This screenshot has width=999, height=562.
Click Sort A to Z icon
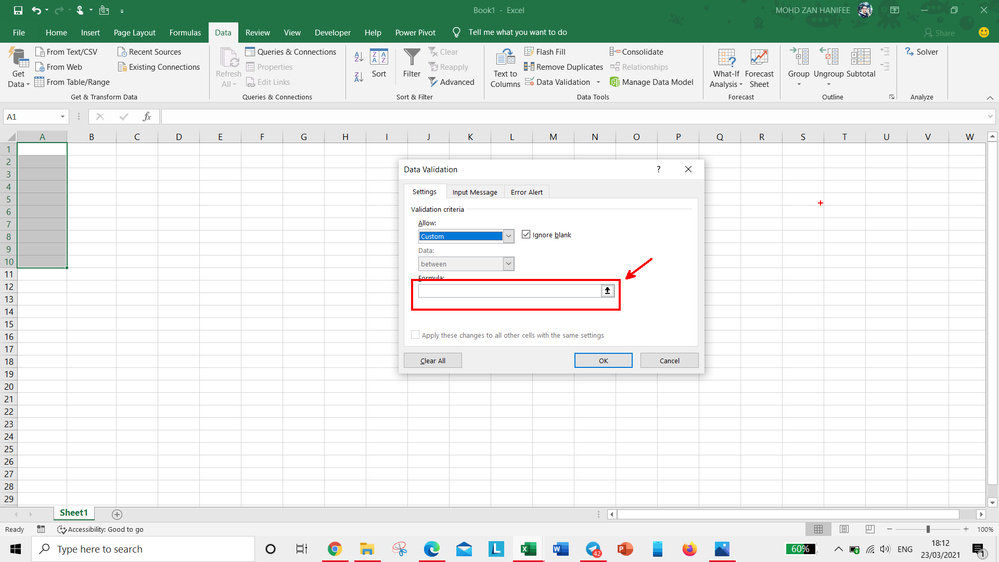pos(359,57)
